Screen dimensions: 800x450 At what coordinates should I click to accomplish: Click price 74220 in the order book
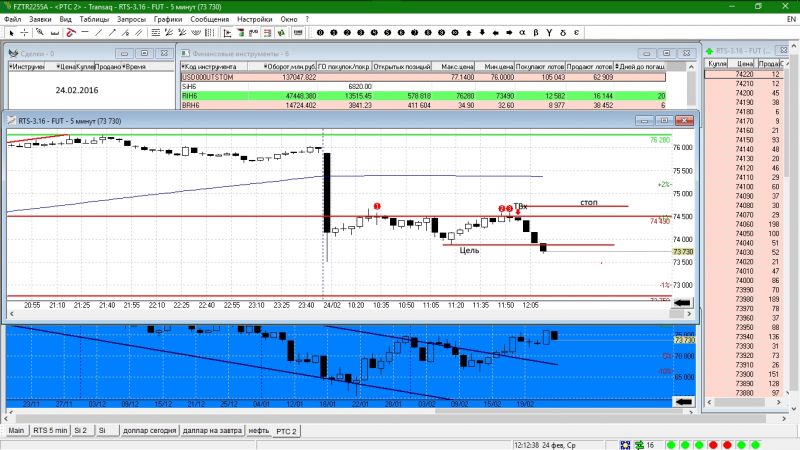[744, 74]
